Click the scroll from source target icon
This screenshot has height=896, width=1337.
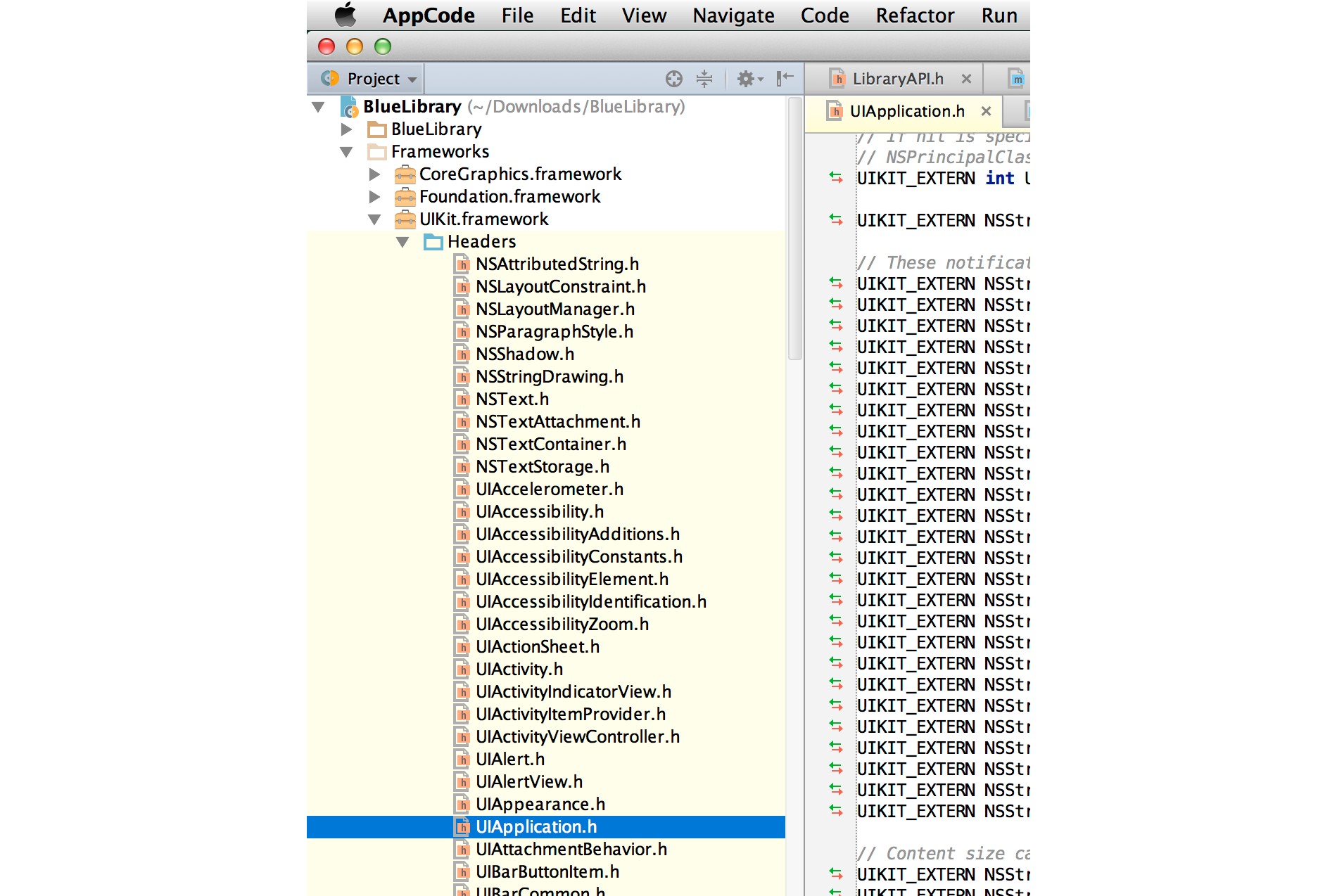point(673,79)
